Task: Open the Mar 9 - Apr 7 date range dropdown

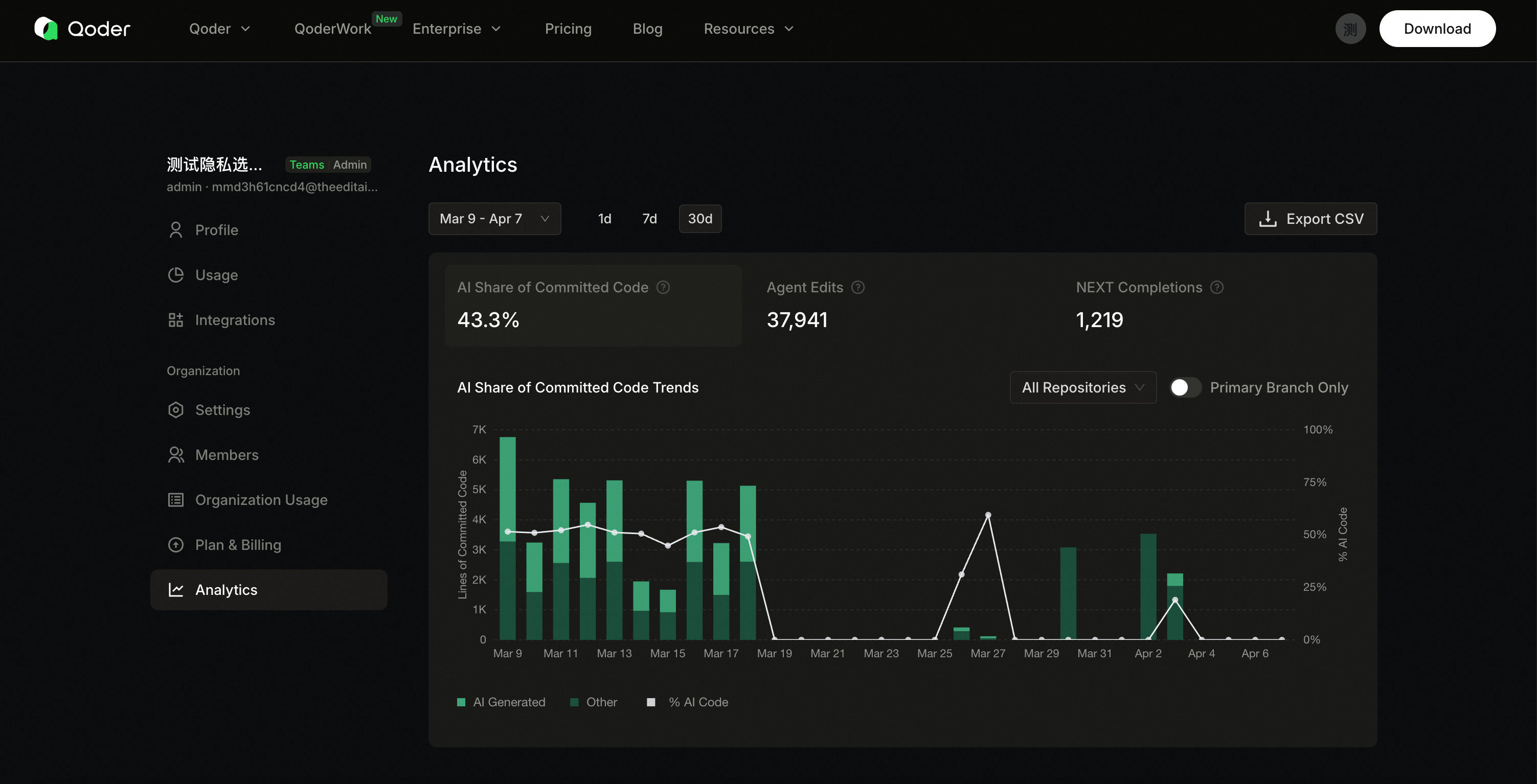Action: 494,219
